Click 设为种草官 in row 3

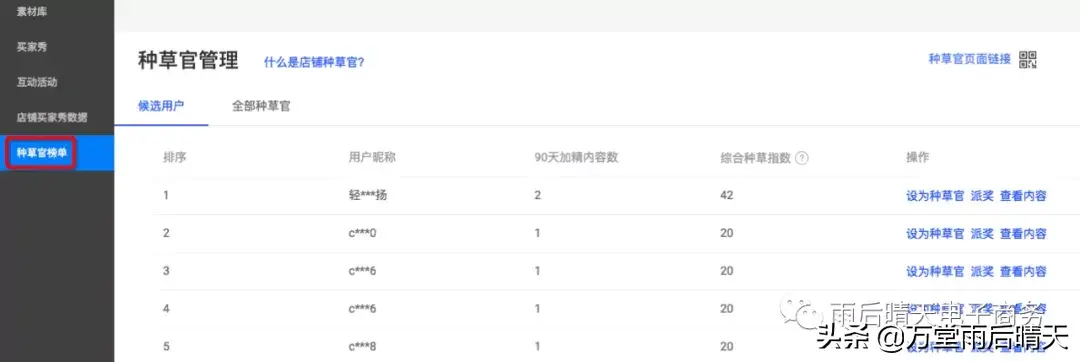point(935,271)
